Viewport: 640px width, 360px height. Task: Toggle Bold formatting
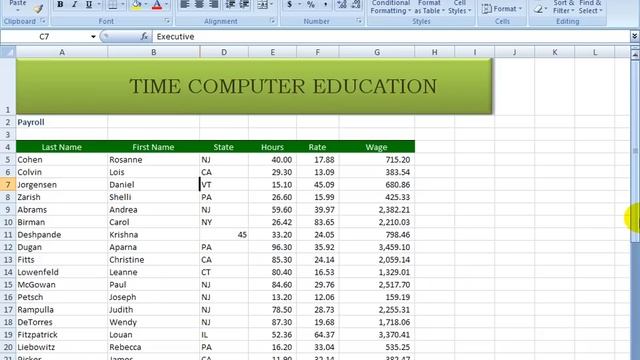point(60,4)
